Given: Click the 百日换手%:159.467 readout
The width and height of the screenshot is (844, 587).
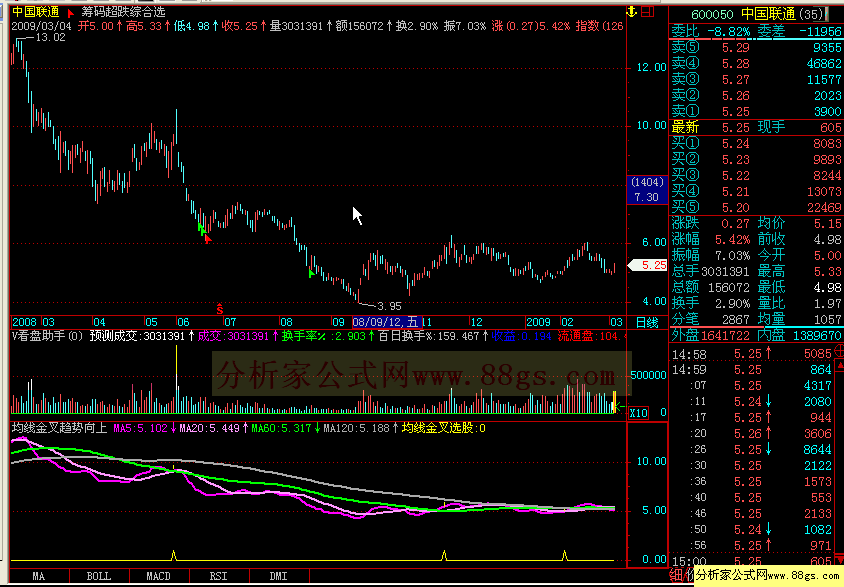Looking at the screenshot, I should coord(428,336).
